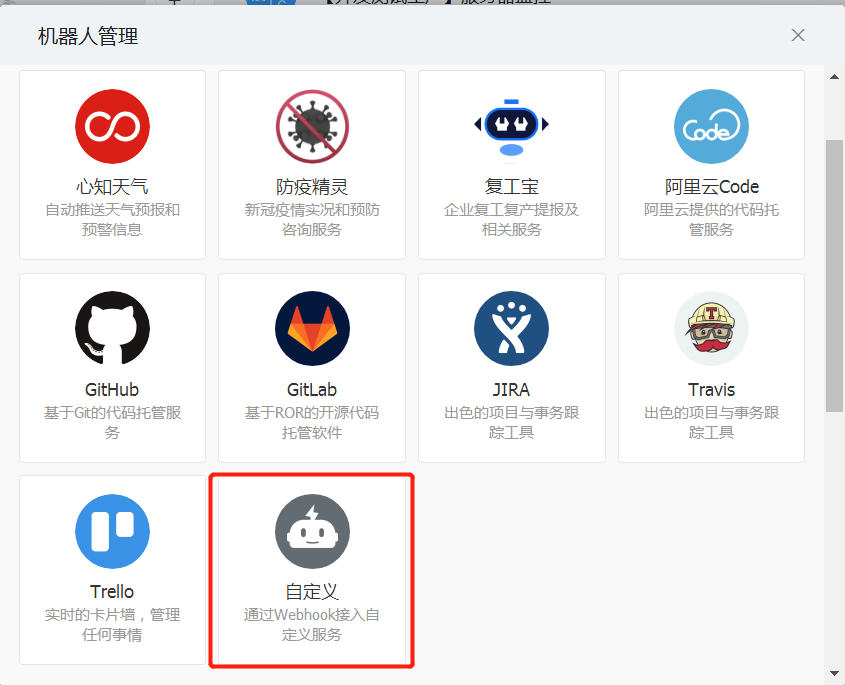
Task: Click description 自动推送天气预报和预警信息
Action: 112,219
